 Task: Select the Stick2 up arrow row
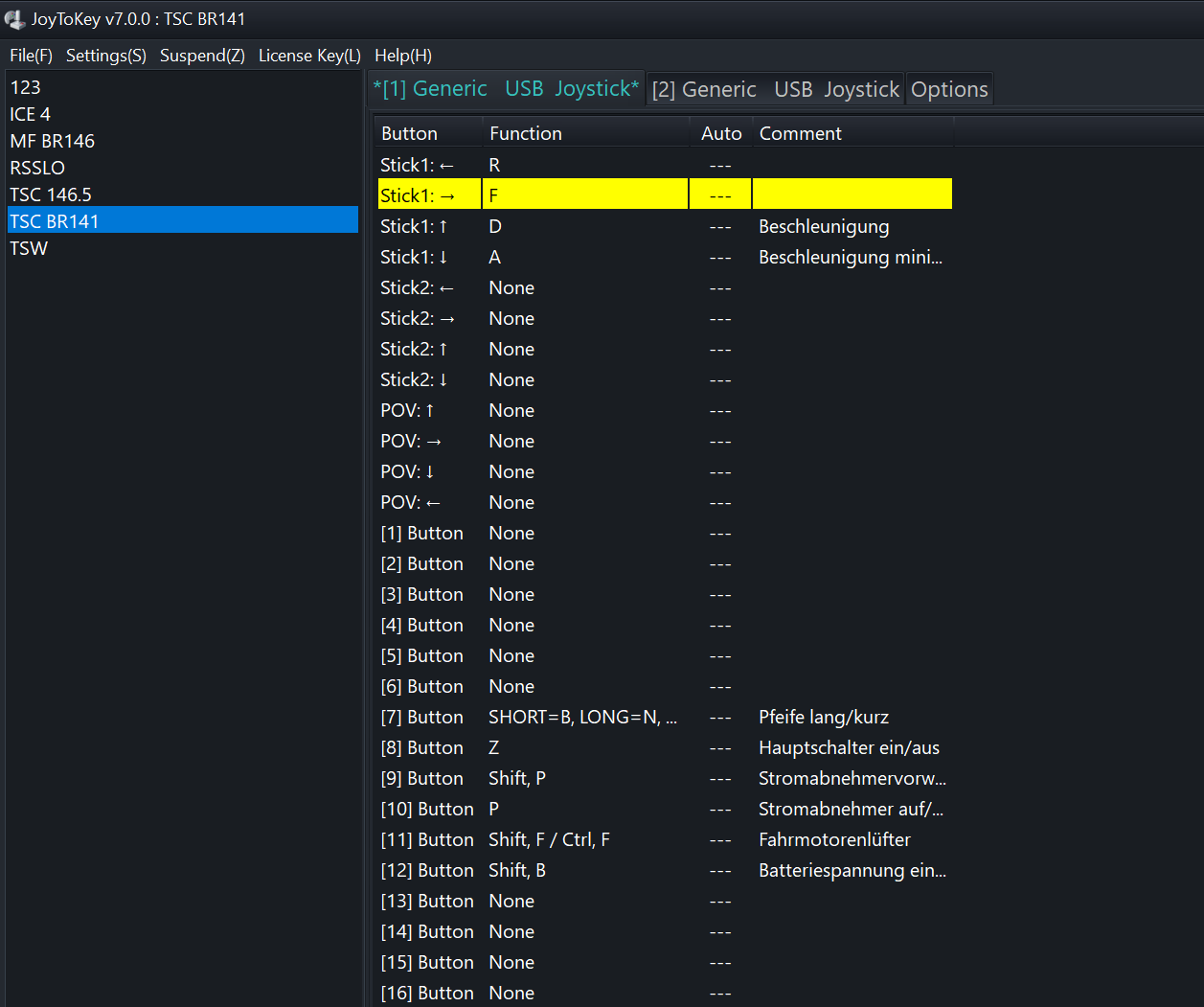pyautogui.click(x=665, y=349)
